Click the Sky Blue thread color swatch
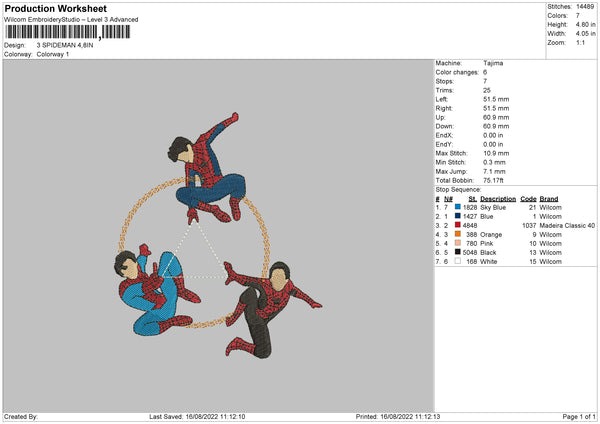 (458, 207)
